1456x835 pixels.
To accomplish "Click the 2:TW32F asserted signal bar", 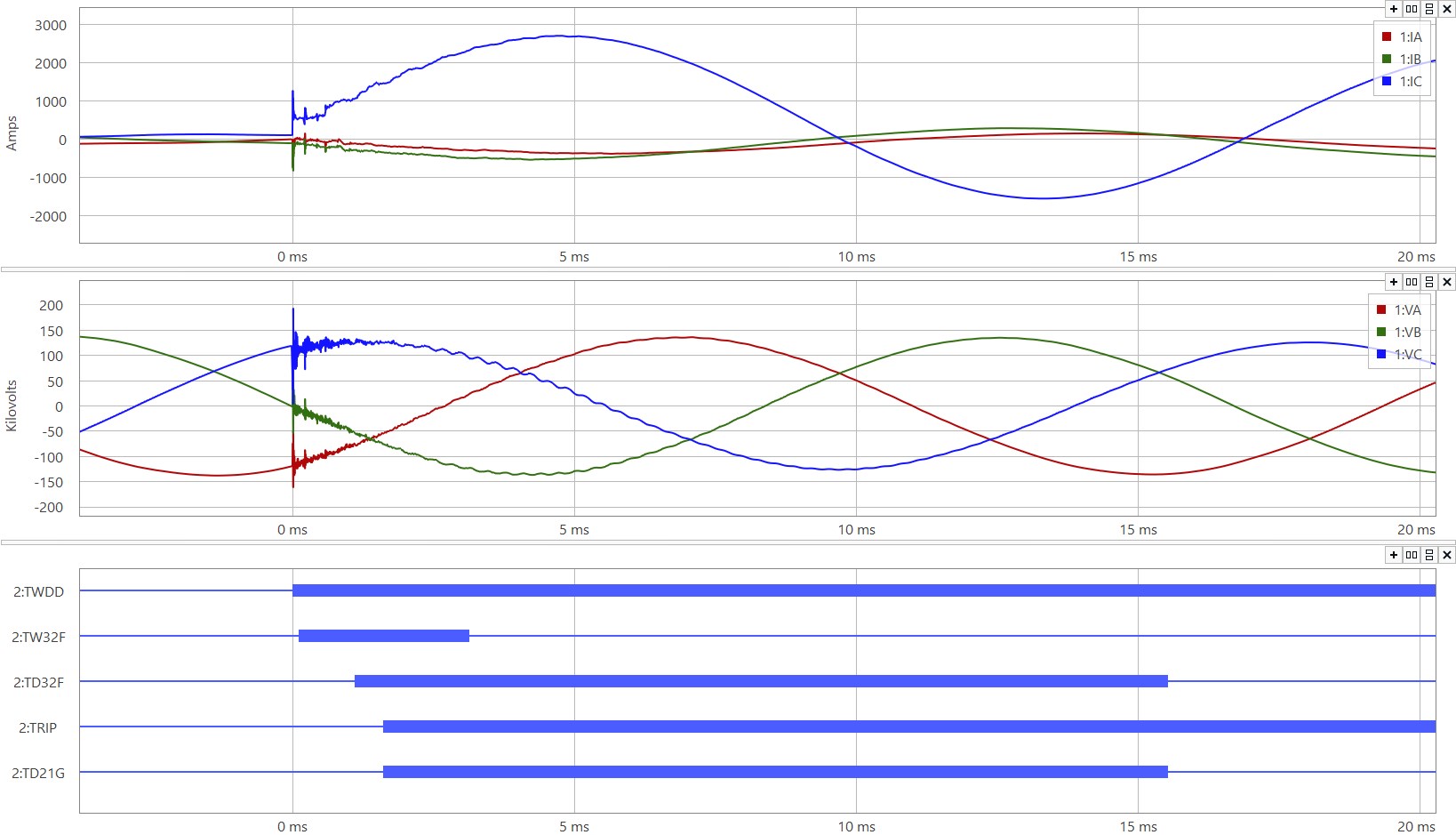I will point(384,636).
